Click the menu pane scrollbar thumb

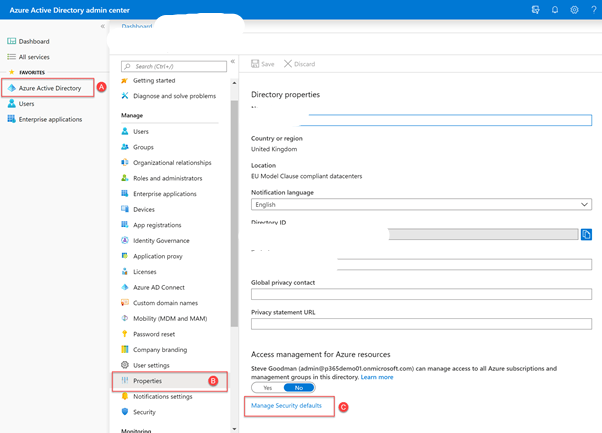[x=234, y=213]
